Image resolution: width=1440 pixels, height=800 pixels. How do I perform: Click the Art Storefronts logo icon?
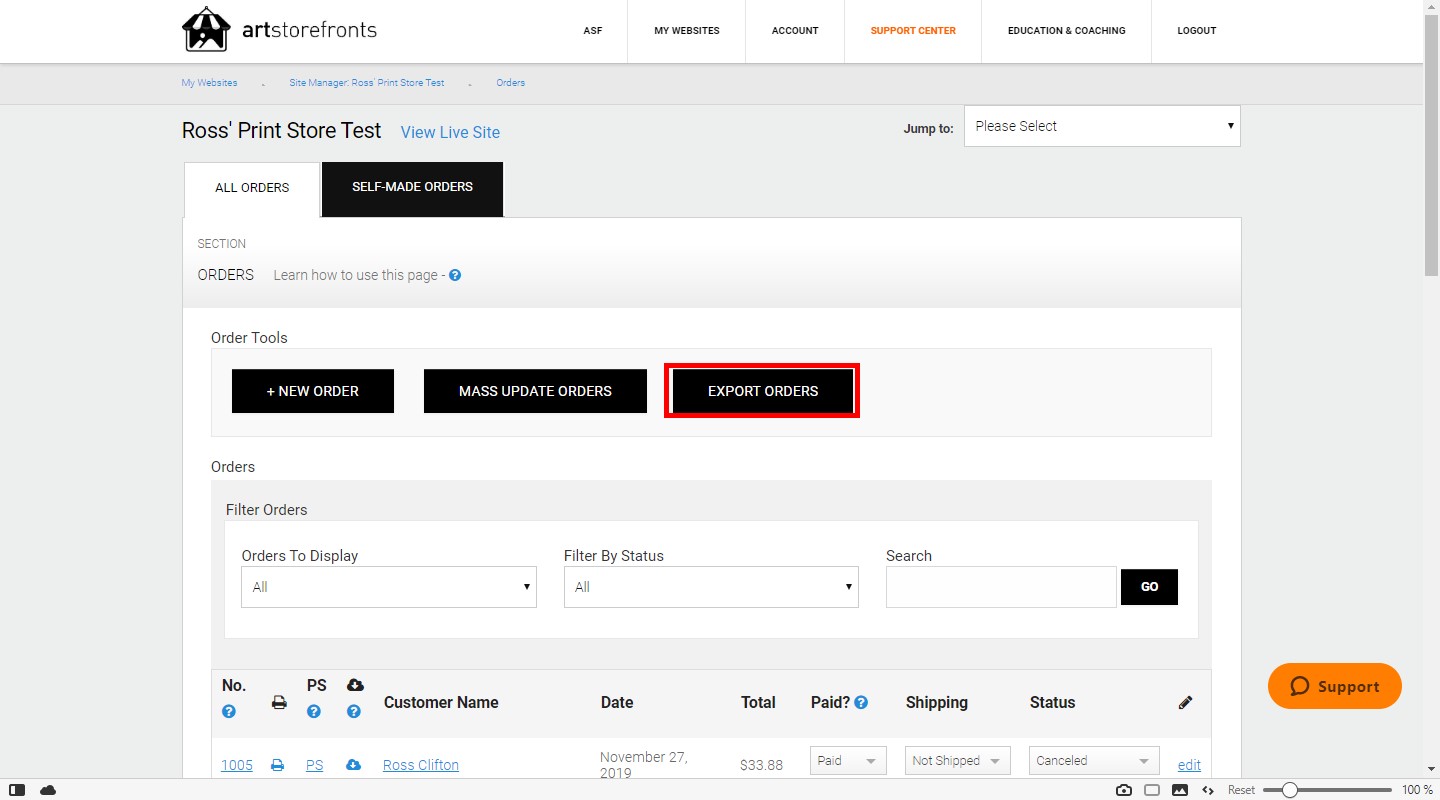(x=206, y=29)
